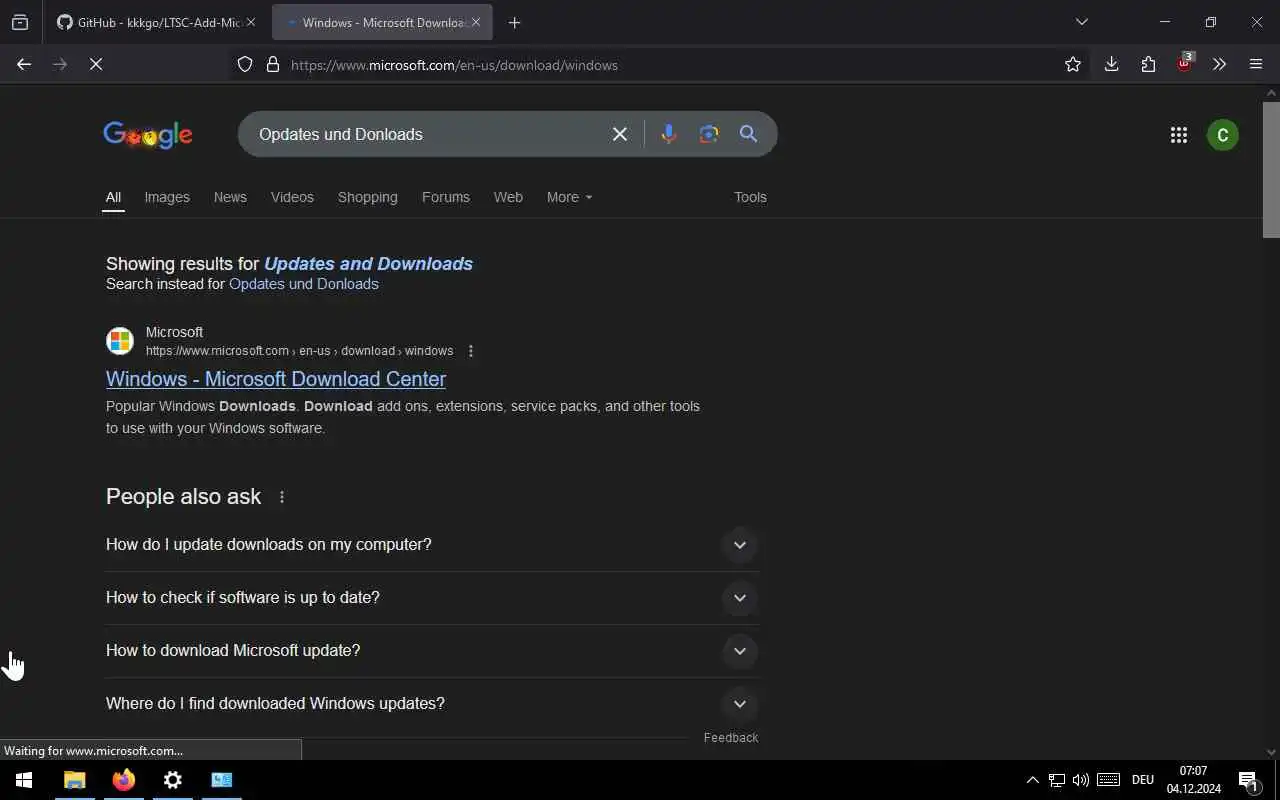Viewport: 1280px width, 800px height.
Task: Expand How to download Microsoft update
Action: pyautogui.click(x=432, y=651)
